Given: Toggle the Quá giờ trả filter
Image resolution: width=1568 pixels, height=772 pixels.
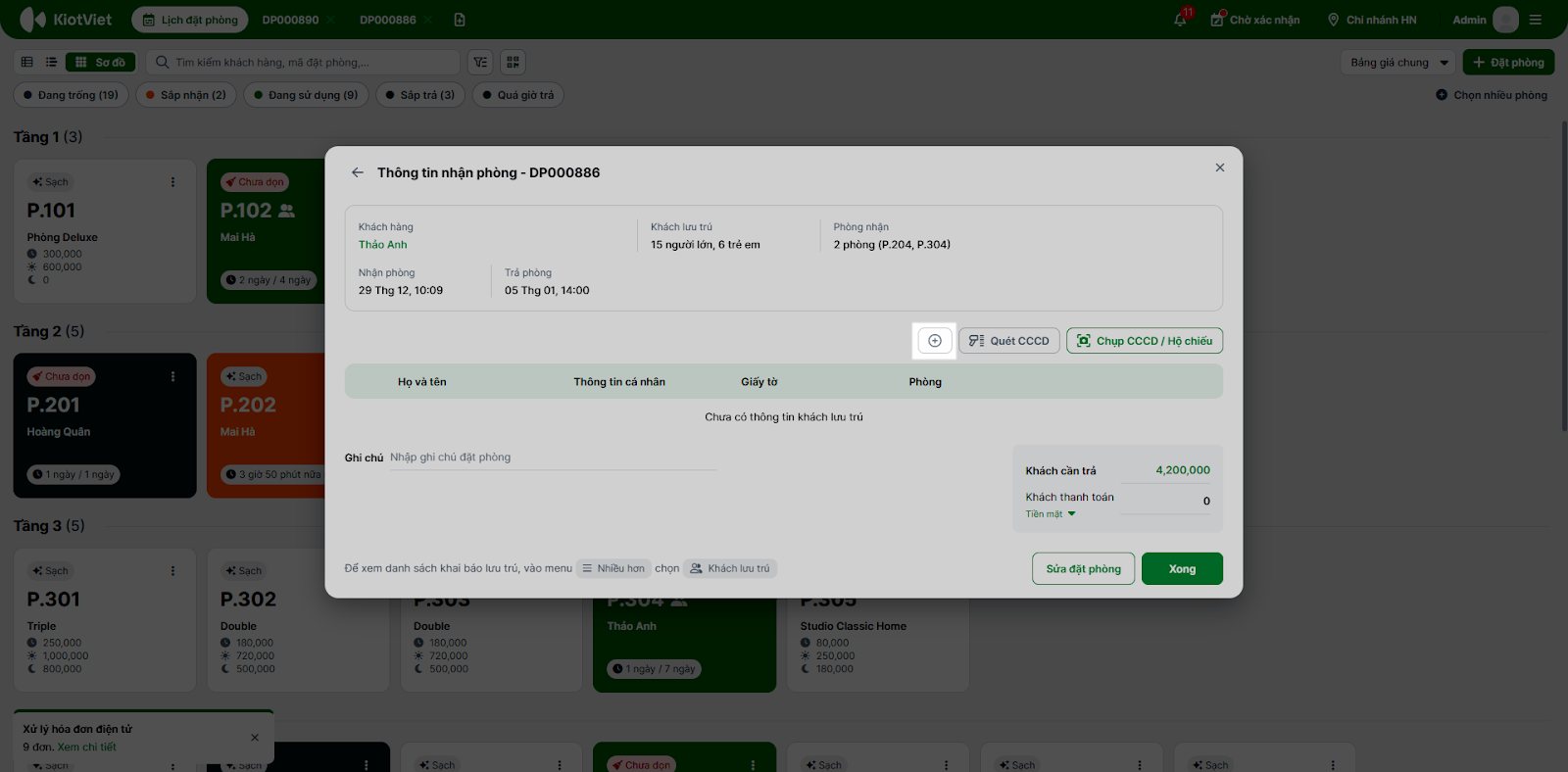Looking at the screenshot, I should click(x=518, y=95).
